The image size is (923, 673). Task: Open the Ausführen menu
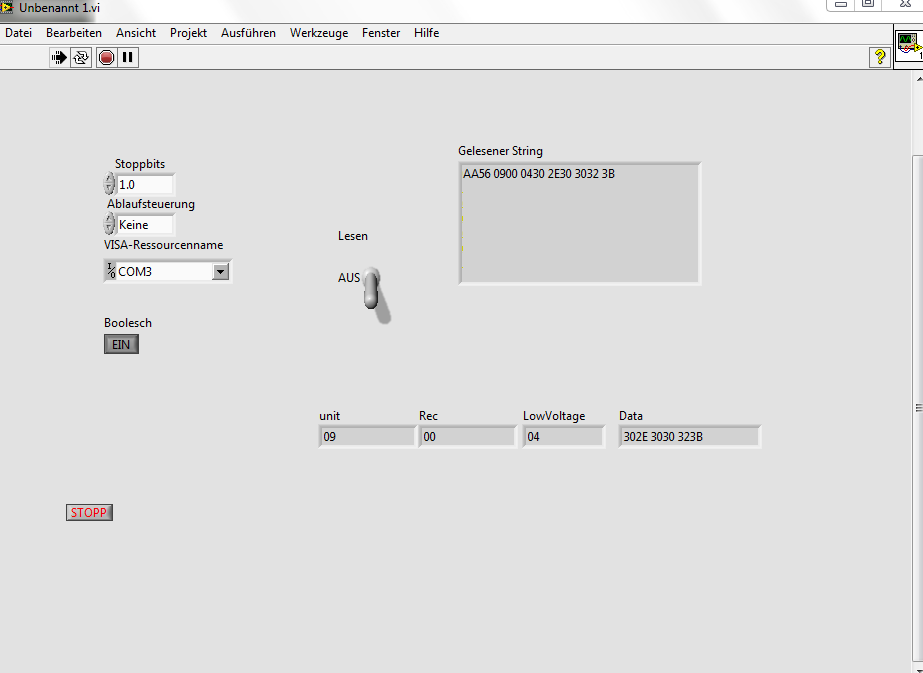pyautogui.click(x=248, y=33)
